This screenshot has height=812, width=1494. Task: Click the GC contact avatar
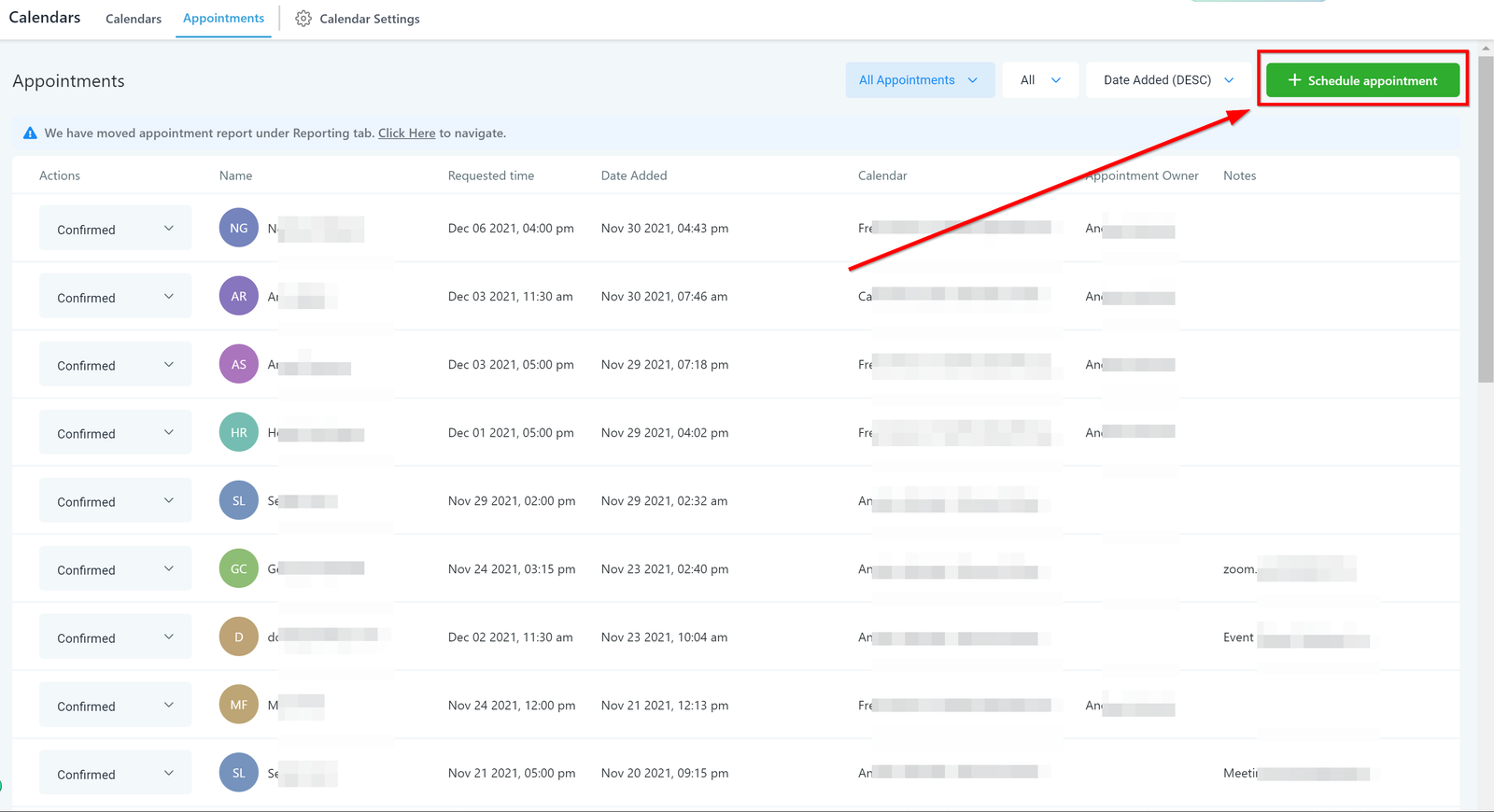(239, 568)
